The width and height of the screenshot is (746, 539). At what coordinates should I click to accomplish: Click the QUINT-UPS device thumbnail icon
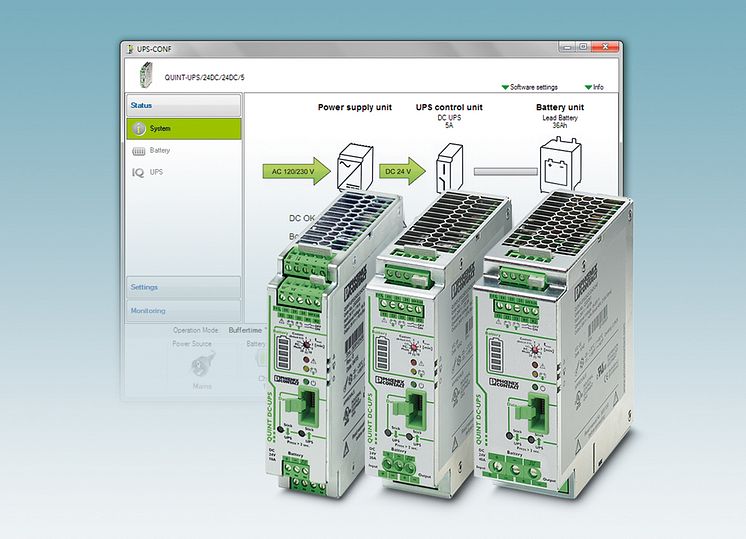tap(146, 76)
